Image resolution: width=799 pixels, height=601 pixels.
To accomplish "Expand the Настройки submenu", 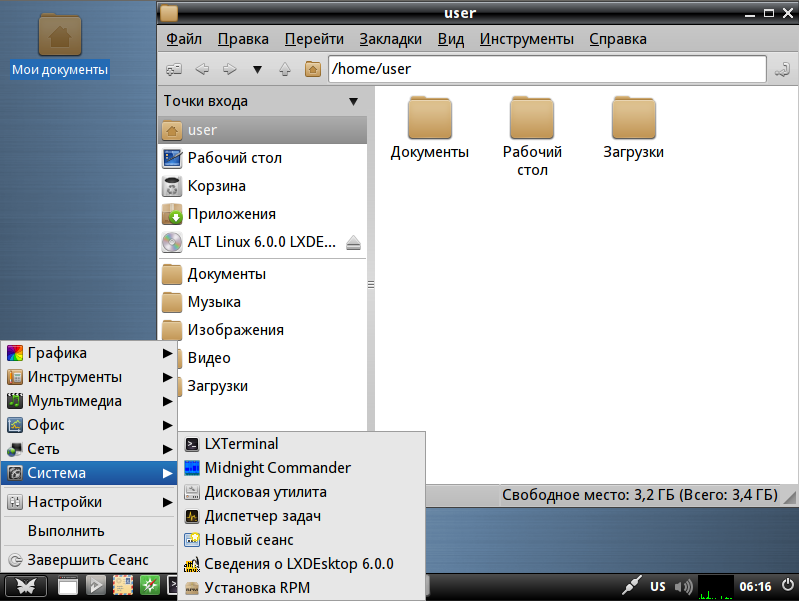I will pyautogui.click(x=90, y=502).
